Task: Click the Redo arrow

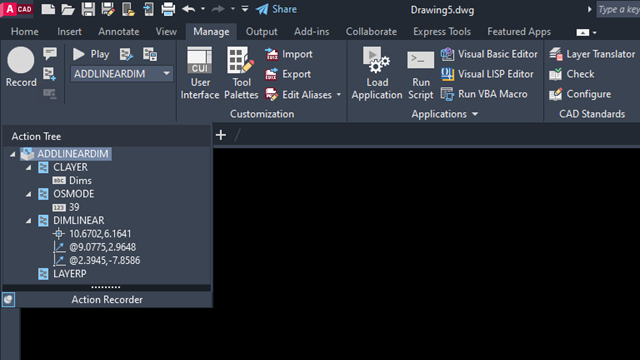Action: (x=218, y=9)
